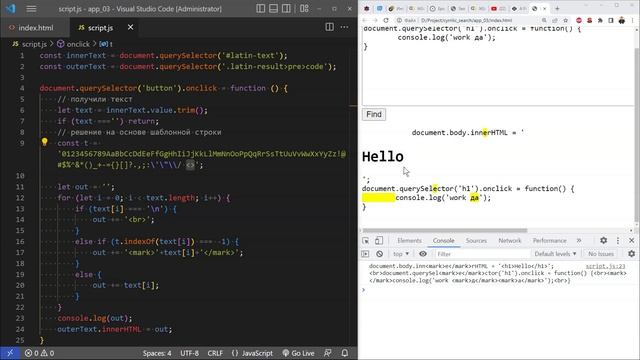Open DevTools Network tab
Image resolution: width=640 pixels, height=360 pixels.
point(509,241)
